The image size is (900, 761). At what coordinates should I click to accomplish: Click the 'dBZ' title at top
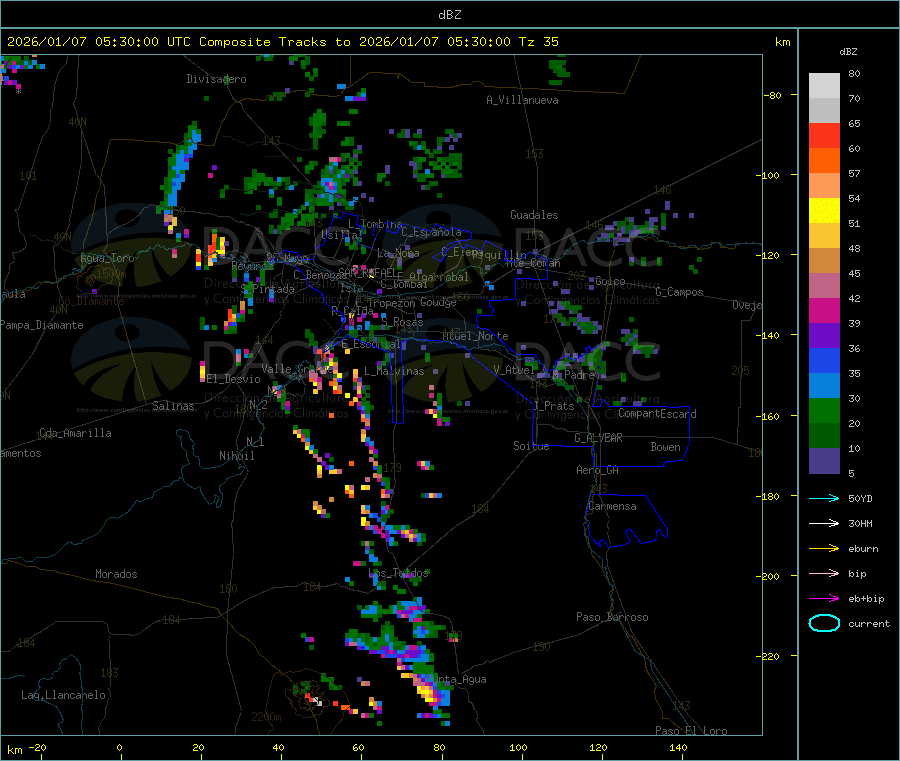[x=449, y=15]
